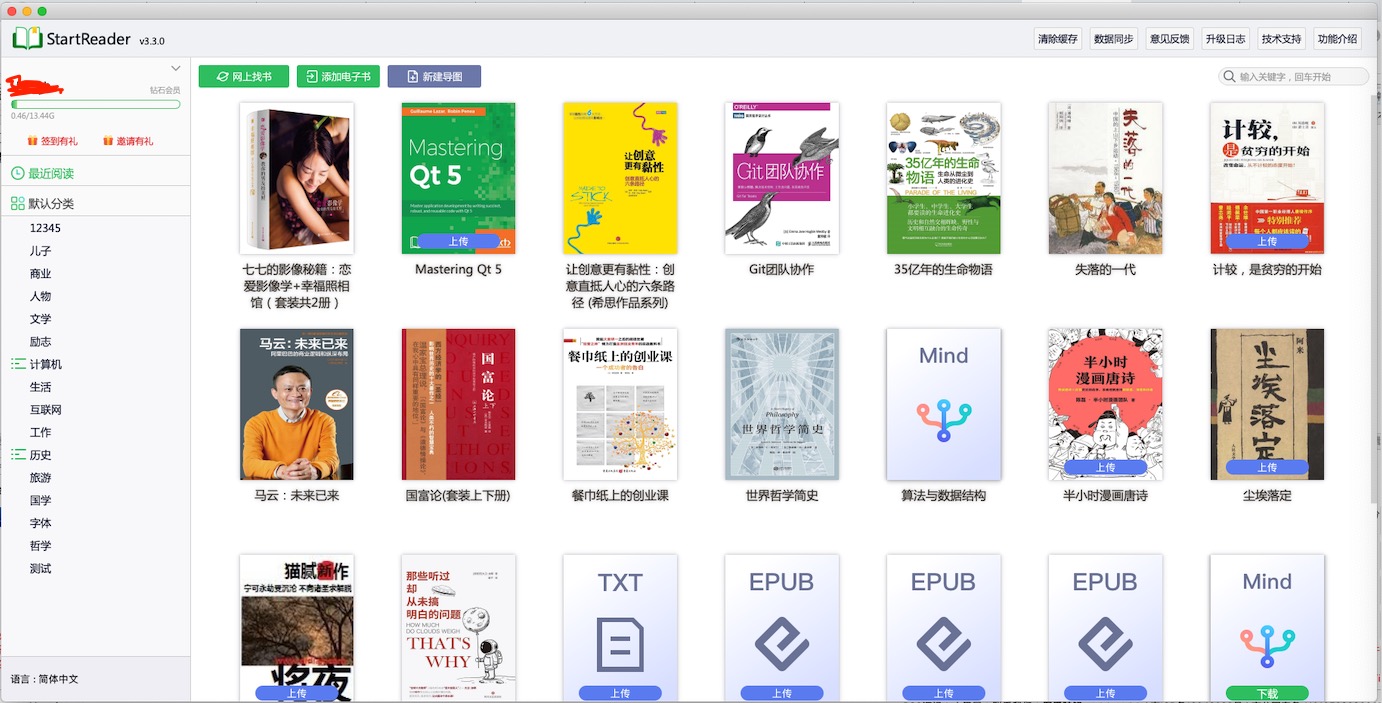The width and height of the screenshot is (1382, 703).
Task: Upload the Mastering Qt 5 book
Action: click(458, 241)
